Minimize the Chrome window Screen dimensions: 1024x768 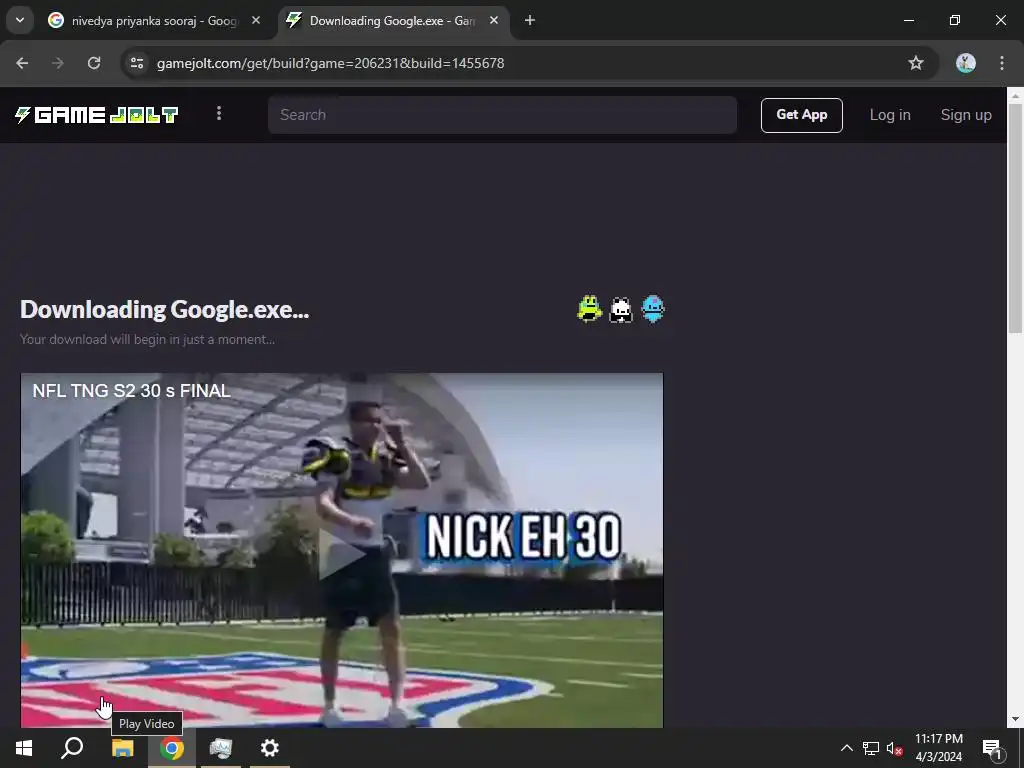click(908, 21)
